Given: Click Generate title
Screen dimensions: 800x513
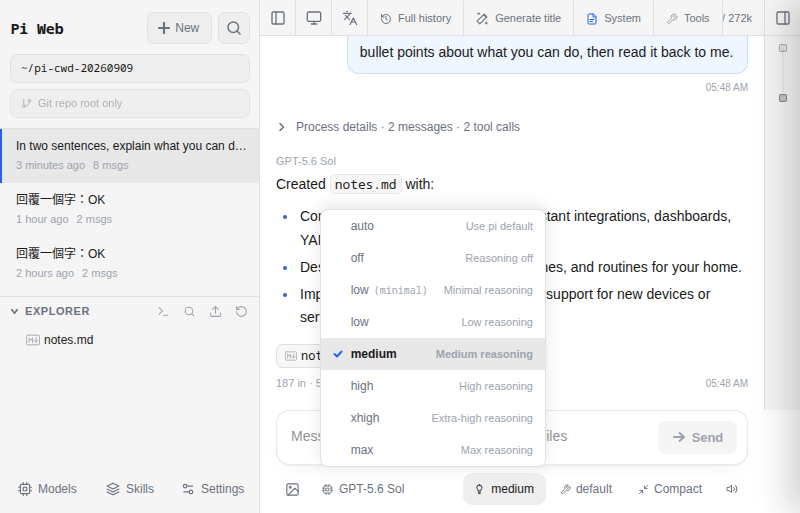Looking at the screenshot, I should (x=518, y=18).
